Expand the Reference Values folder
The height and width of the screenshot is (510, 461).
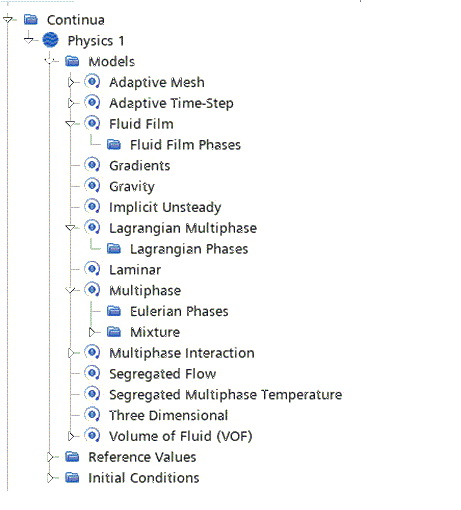pos(50,457)
